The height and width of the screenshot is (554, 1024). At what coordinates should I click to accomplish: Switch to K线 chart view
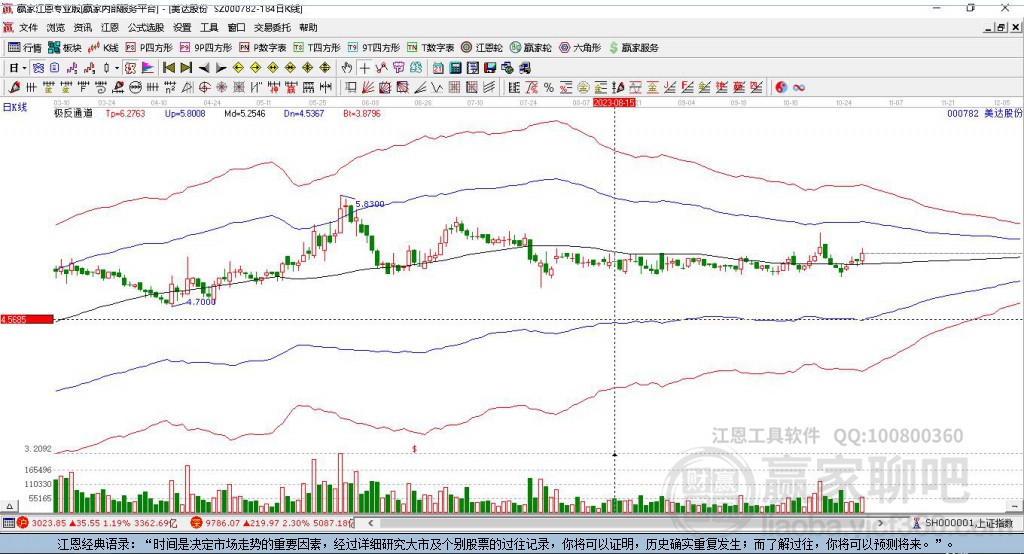point(103,48)
